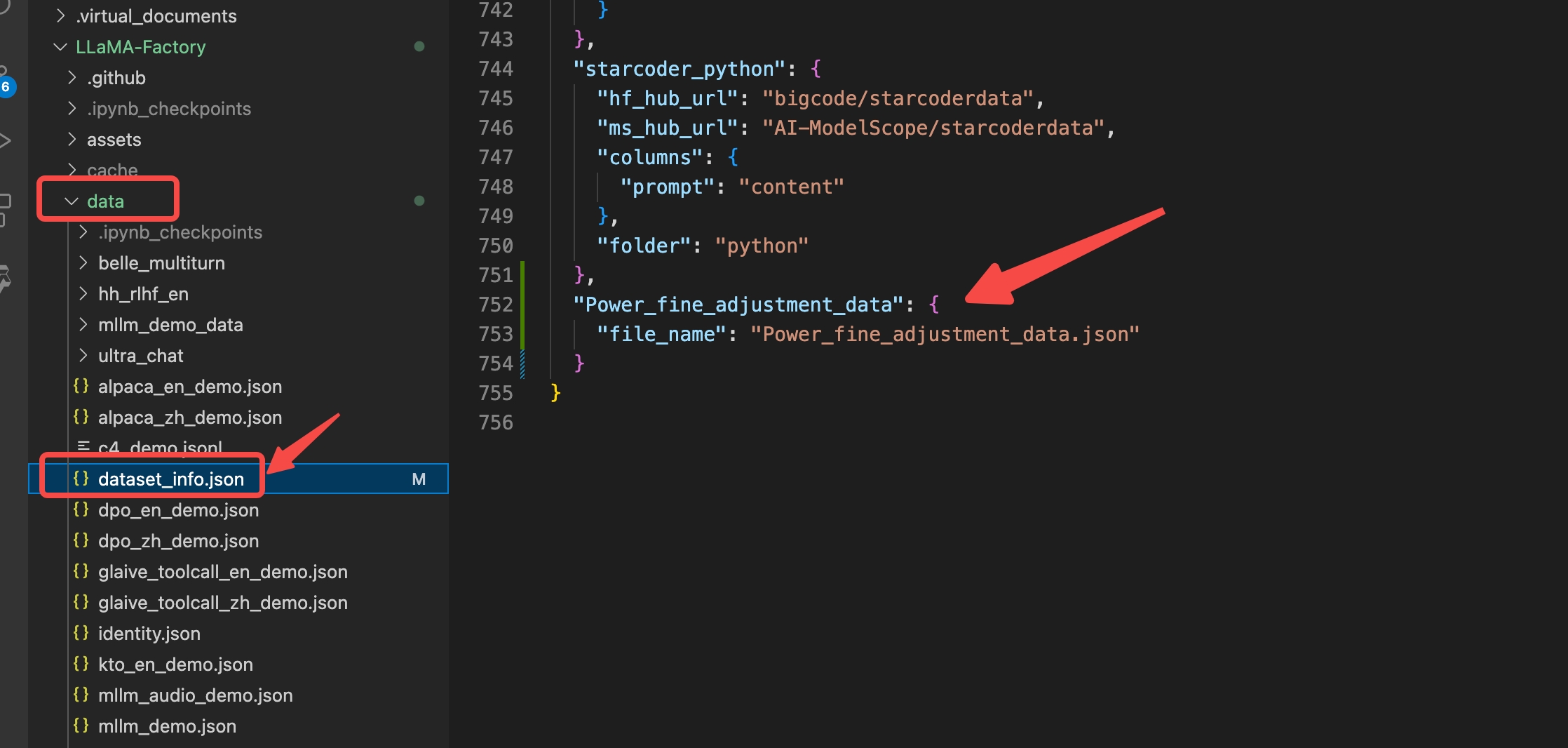Expand the .github folder
Screen dimensions: 1568x748
[72, 78]
